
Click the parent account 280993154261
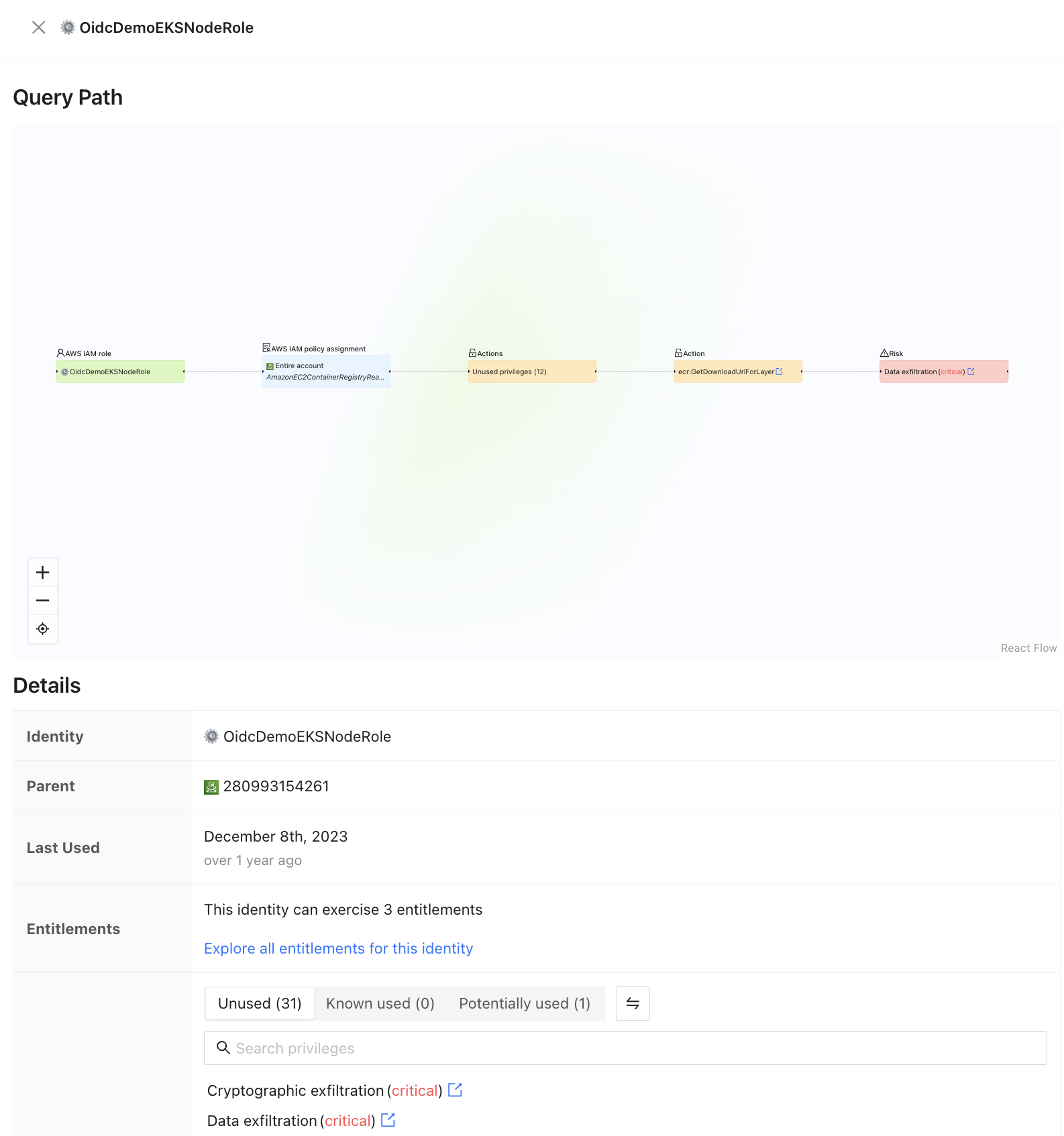(276, 786)
